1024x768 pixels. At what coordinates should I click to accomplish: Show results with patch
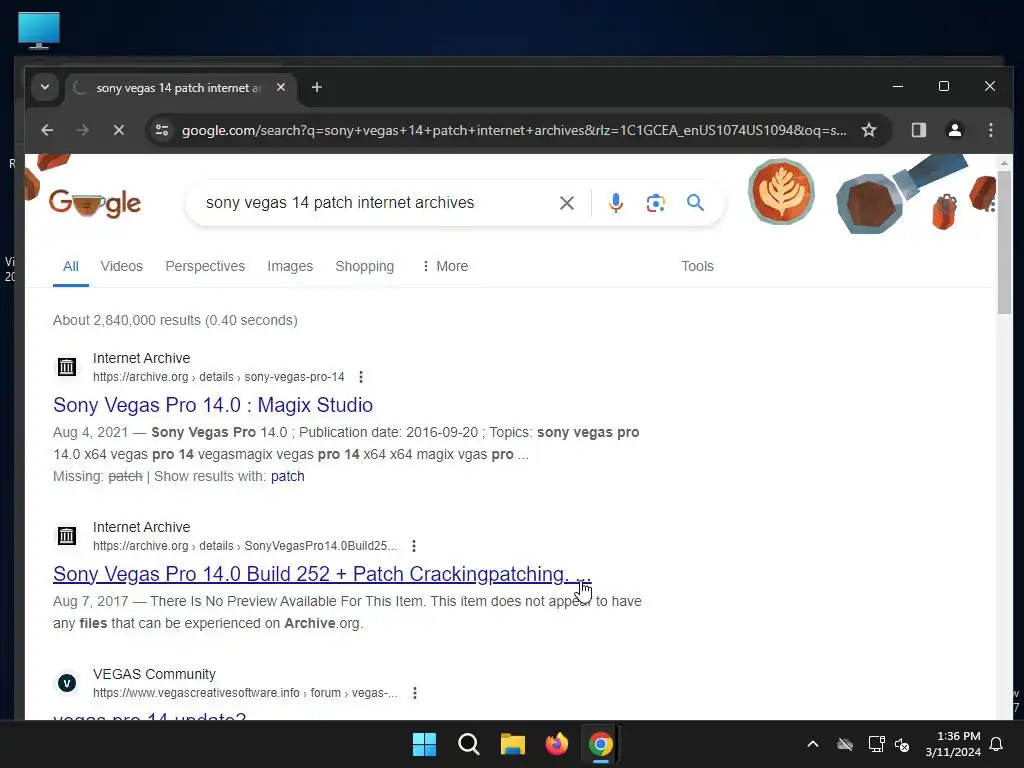point(287,476)
